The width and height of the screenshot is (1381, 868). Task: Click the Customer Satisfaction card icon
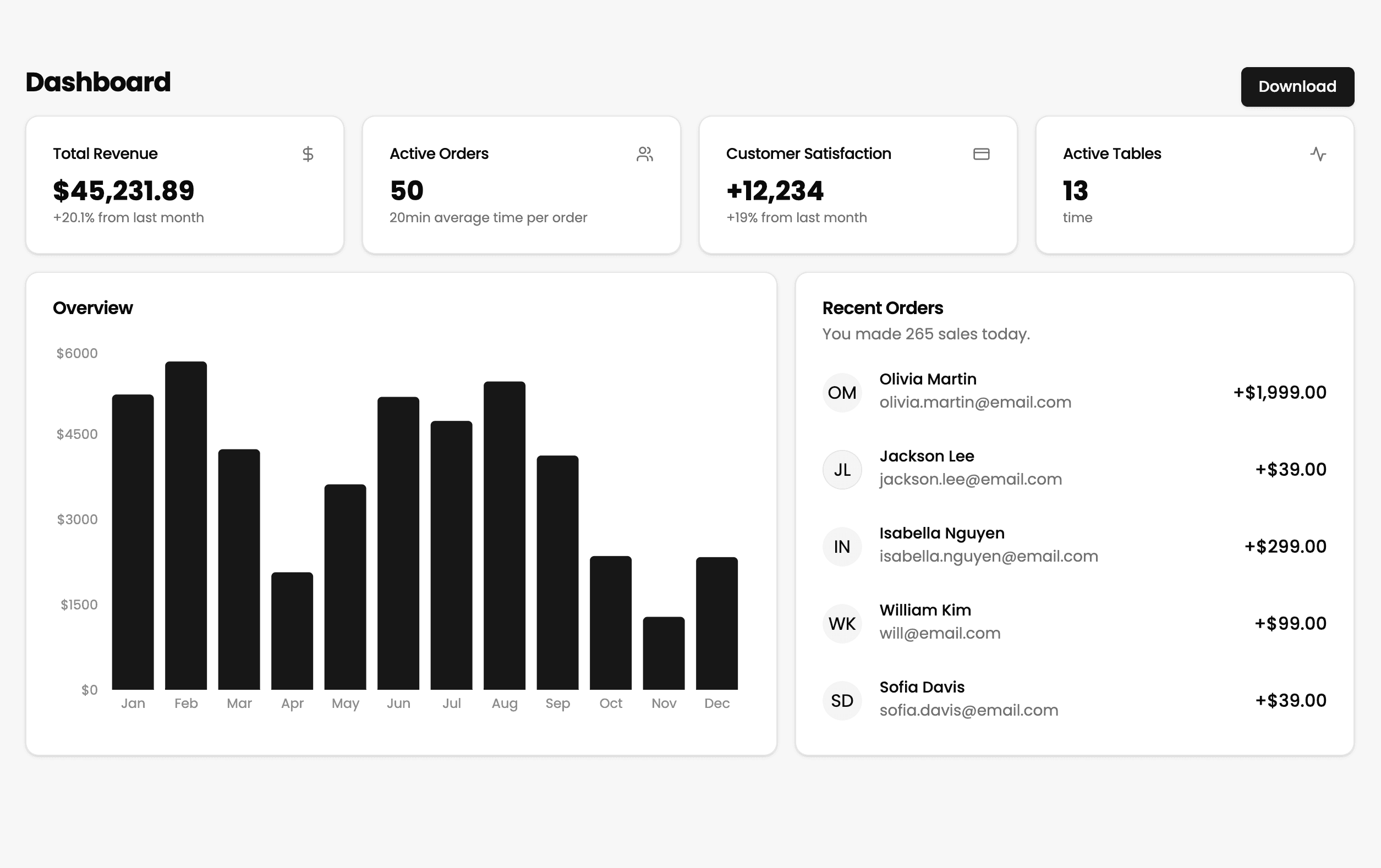tap(981, 154)
